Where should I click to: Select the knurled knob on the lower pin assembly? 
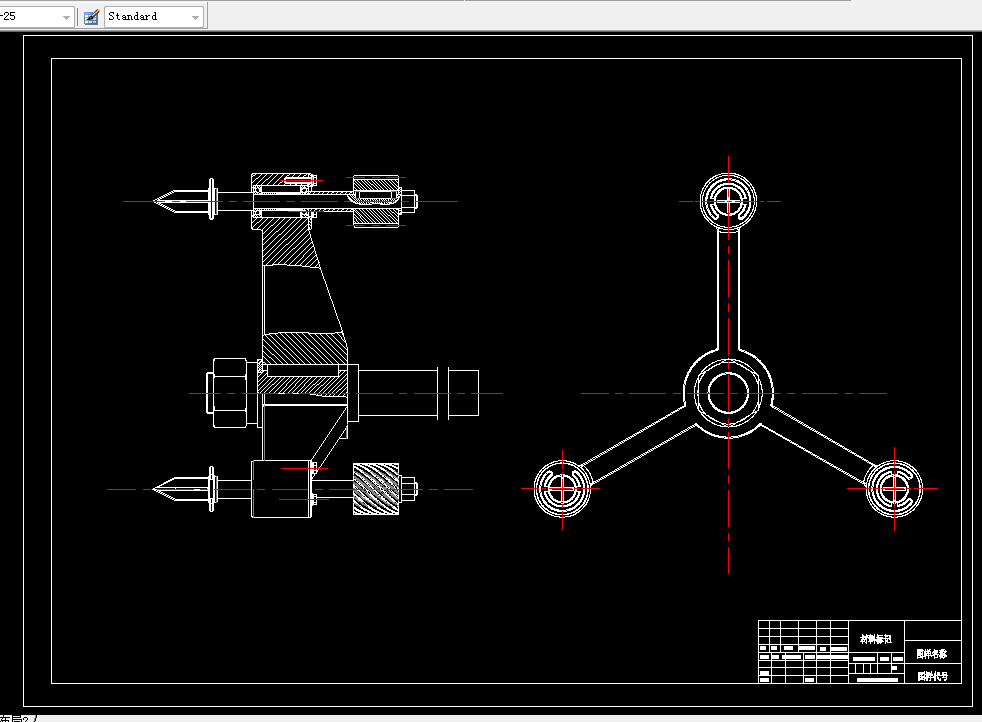(376, 489)
